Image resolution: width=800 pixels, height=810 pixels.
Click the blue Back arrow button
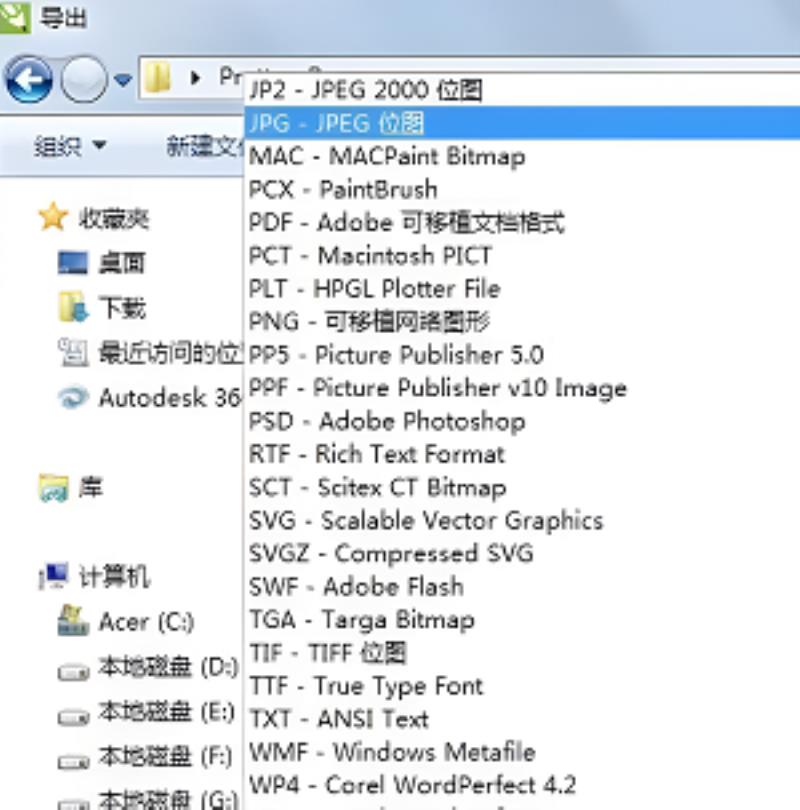click(29, 80)
